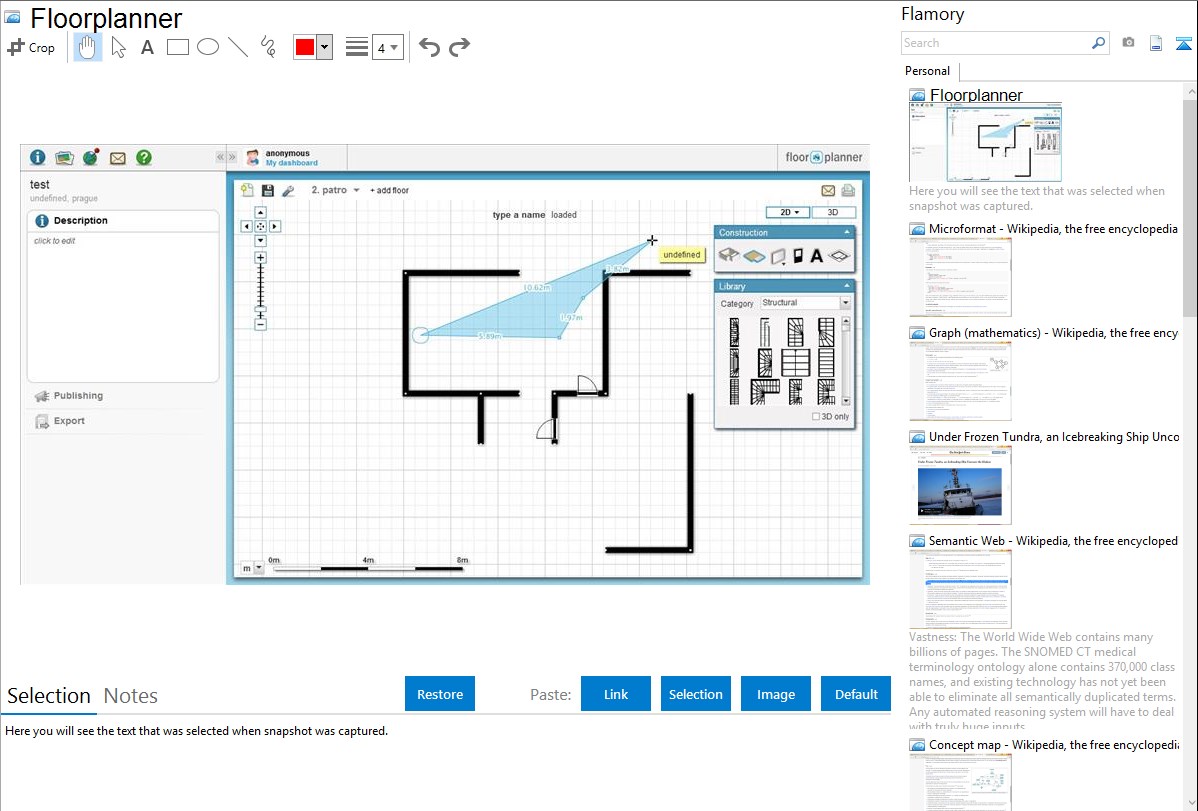
Task: Select the arrow pointer tool
Action: (x=118, y=47)
